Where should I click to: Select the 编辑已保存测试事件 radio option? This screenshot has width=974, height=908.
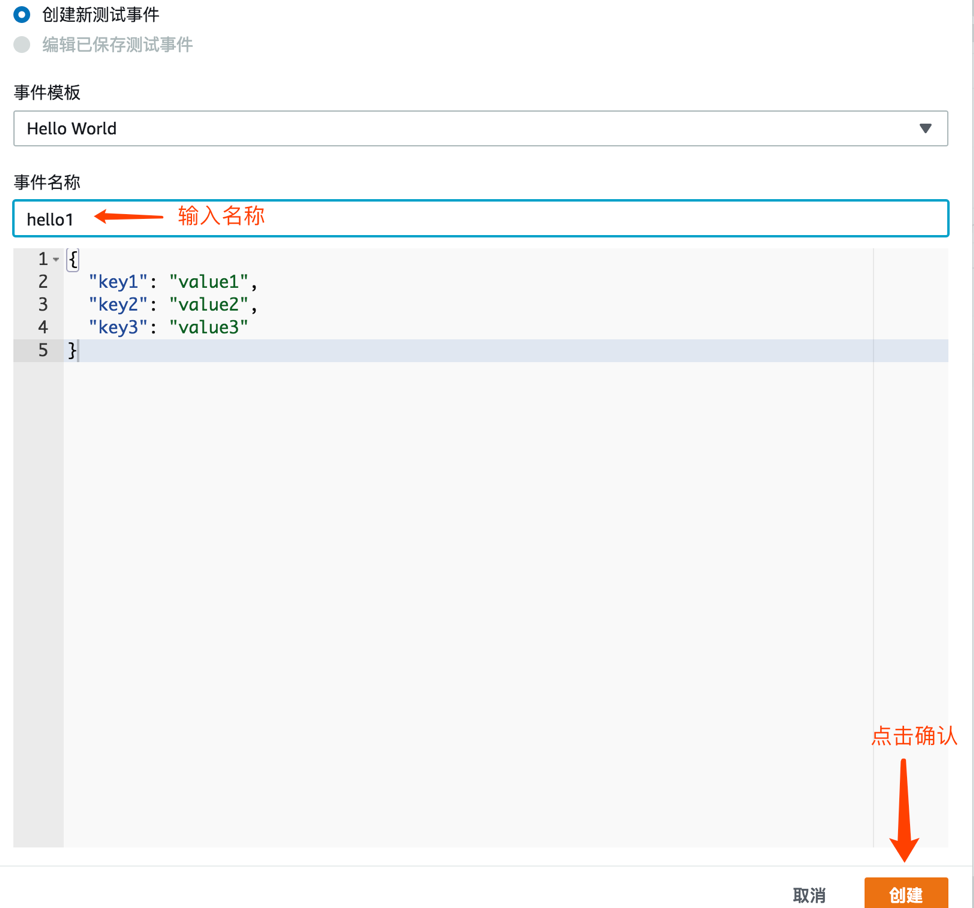click(22, 45)
